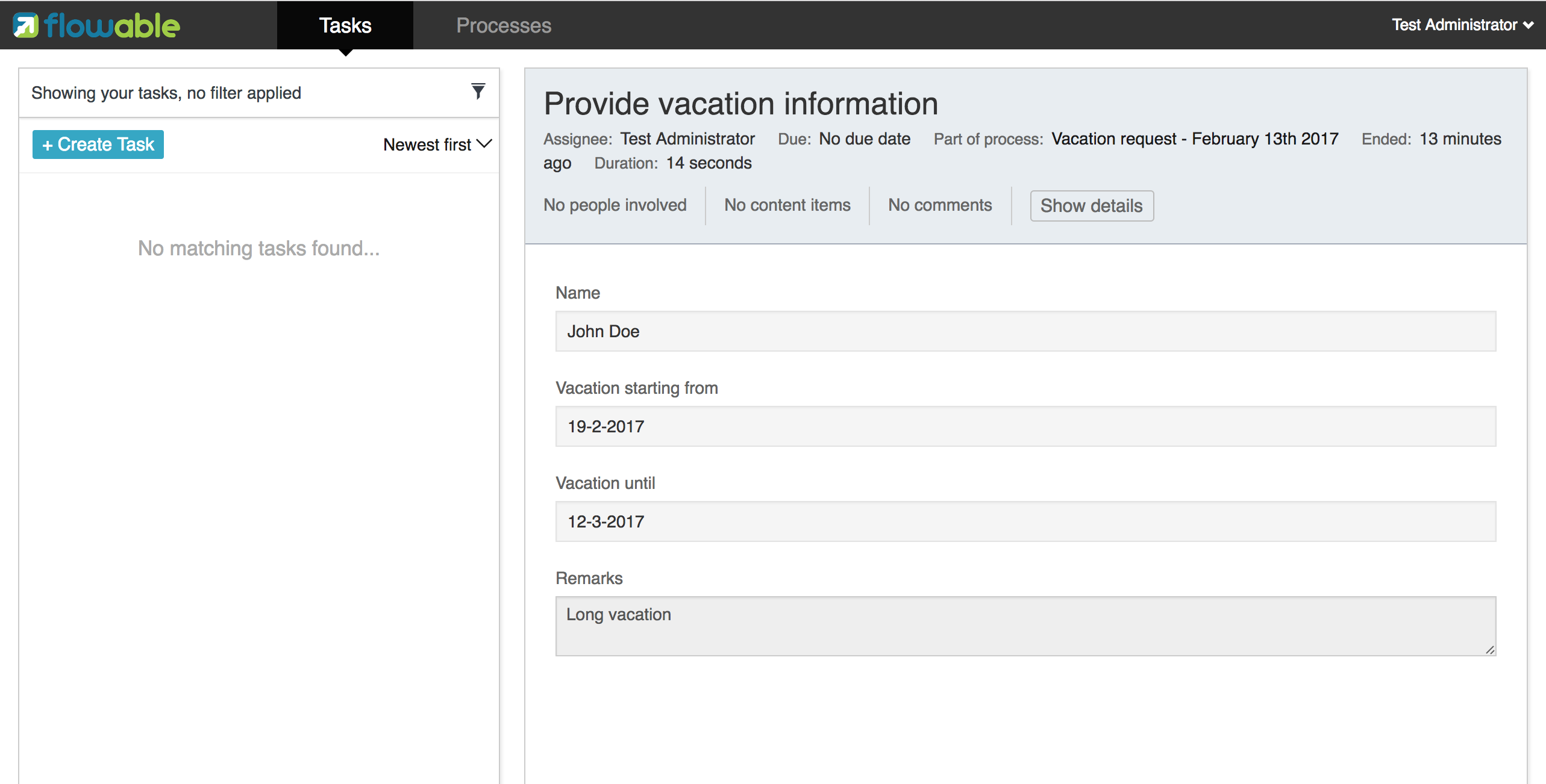Screen dimensions: 1546x784
Task: Open the Vacation request - February 13th 2017 process link
Action: coord(1195,139)
